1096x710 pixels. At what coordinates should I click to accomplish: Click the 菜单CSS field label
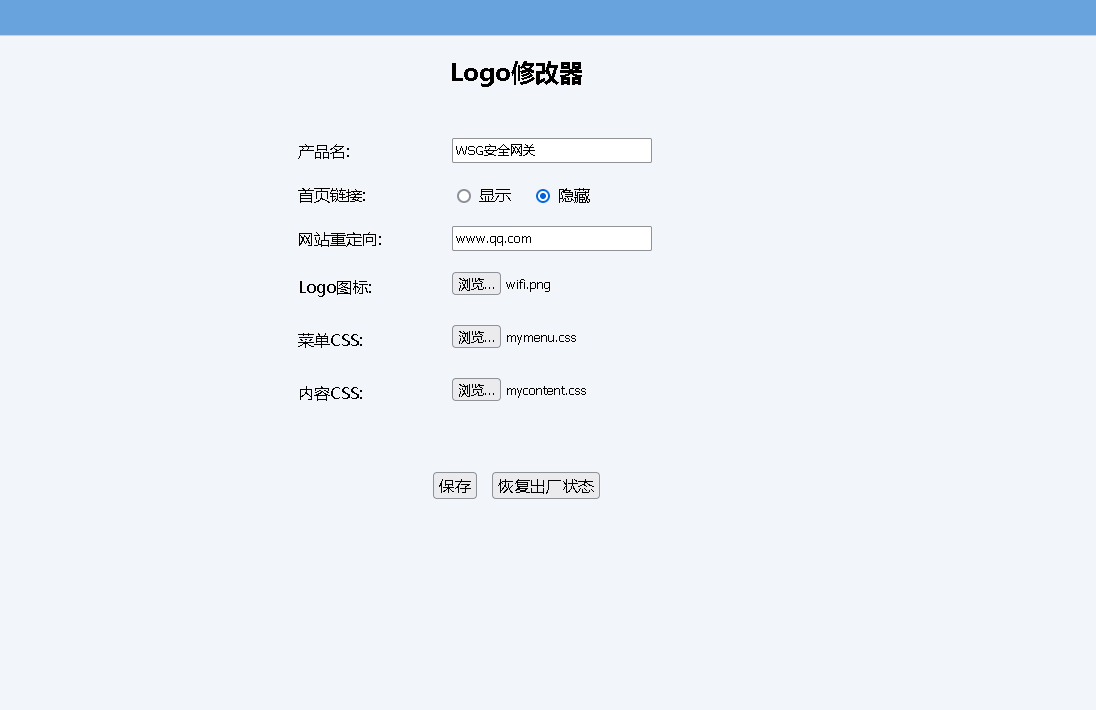point(330,341)
